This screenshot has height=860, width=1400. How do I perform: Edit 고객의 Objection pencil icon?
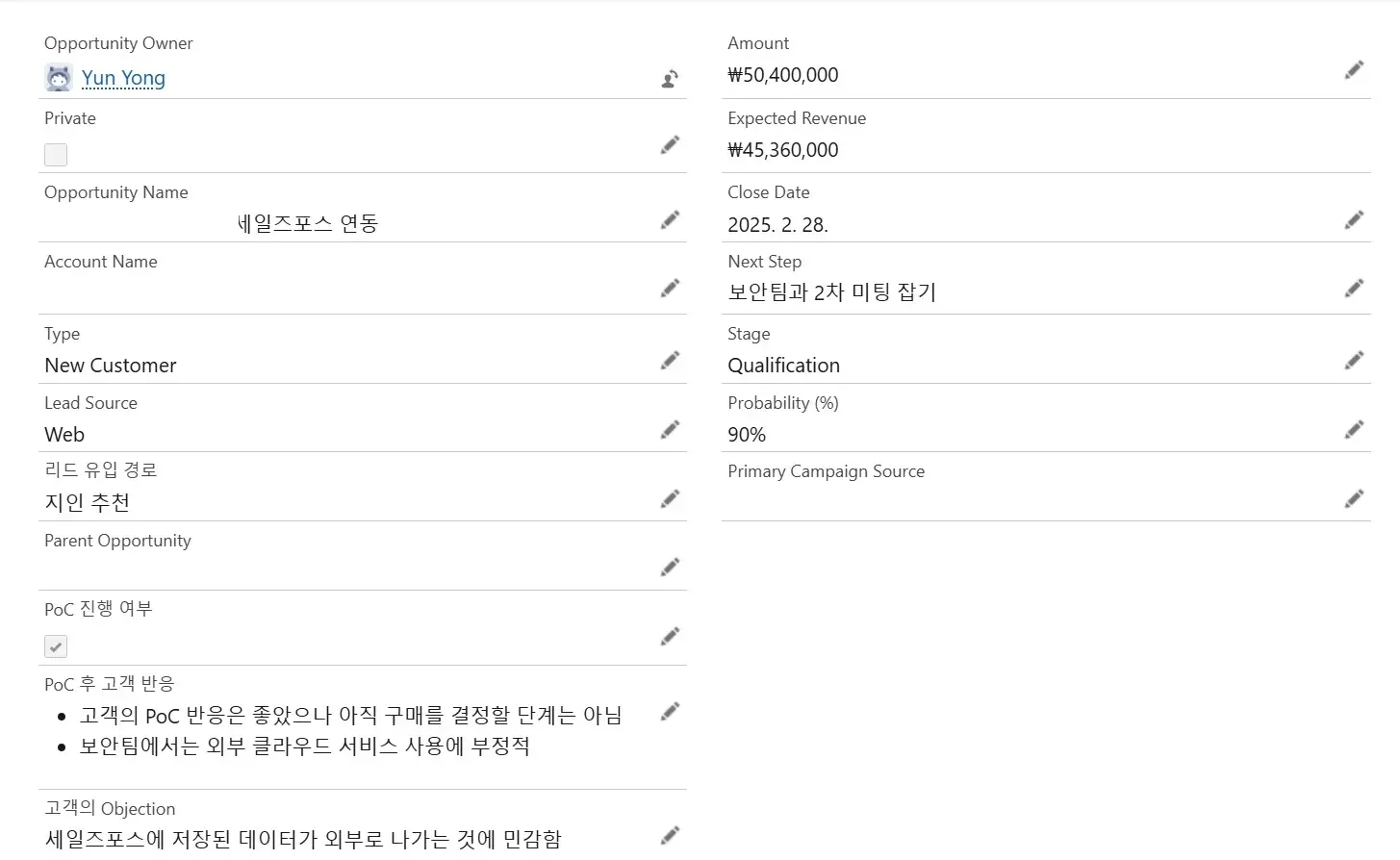coord(671,836)
